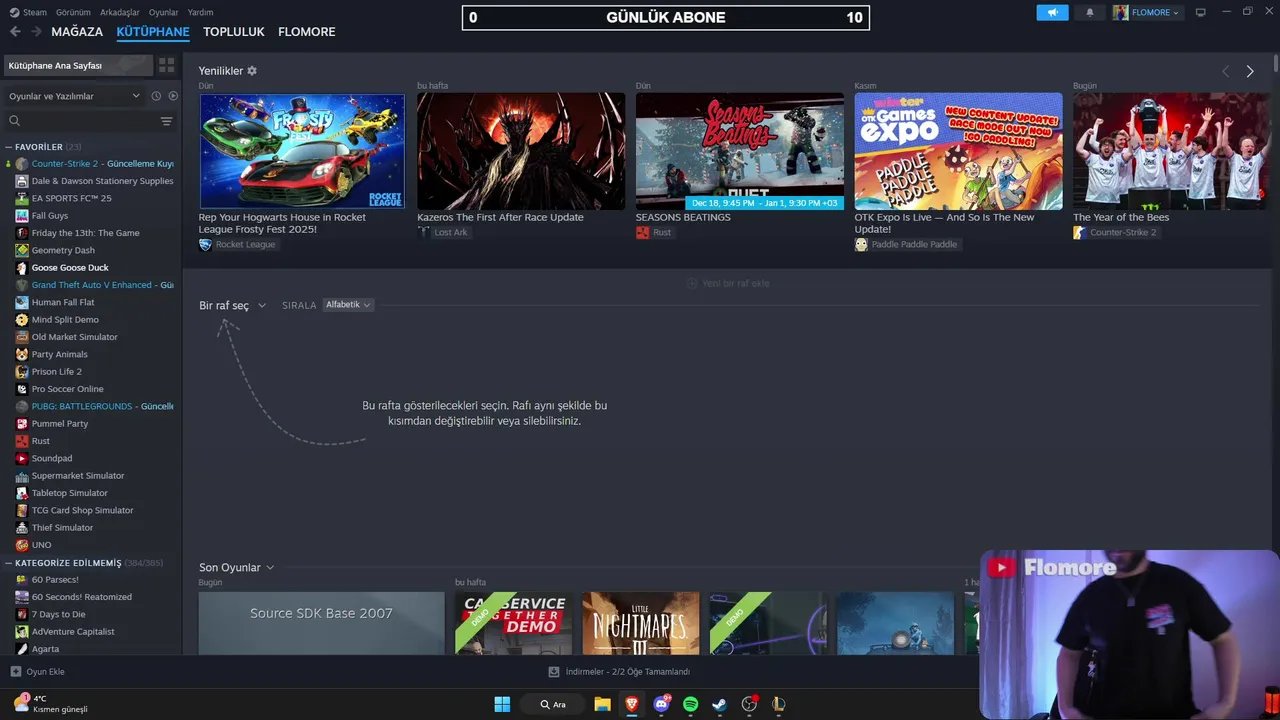1280x720 pixels.
Task: Open the Arkadaşlar menu
Action: tap(120, 12)
